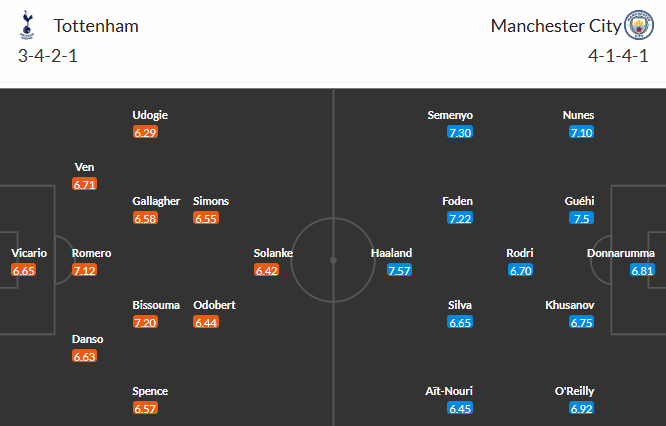The height and width of the screenshot is (426, 666).
Task: Click Foden's player name
Action: point(458,201)
